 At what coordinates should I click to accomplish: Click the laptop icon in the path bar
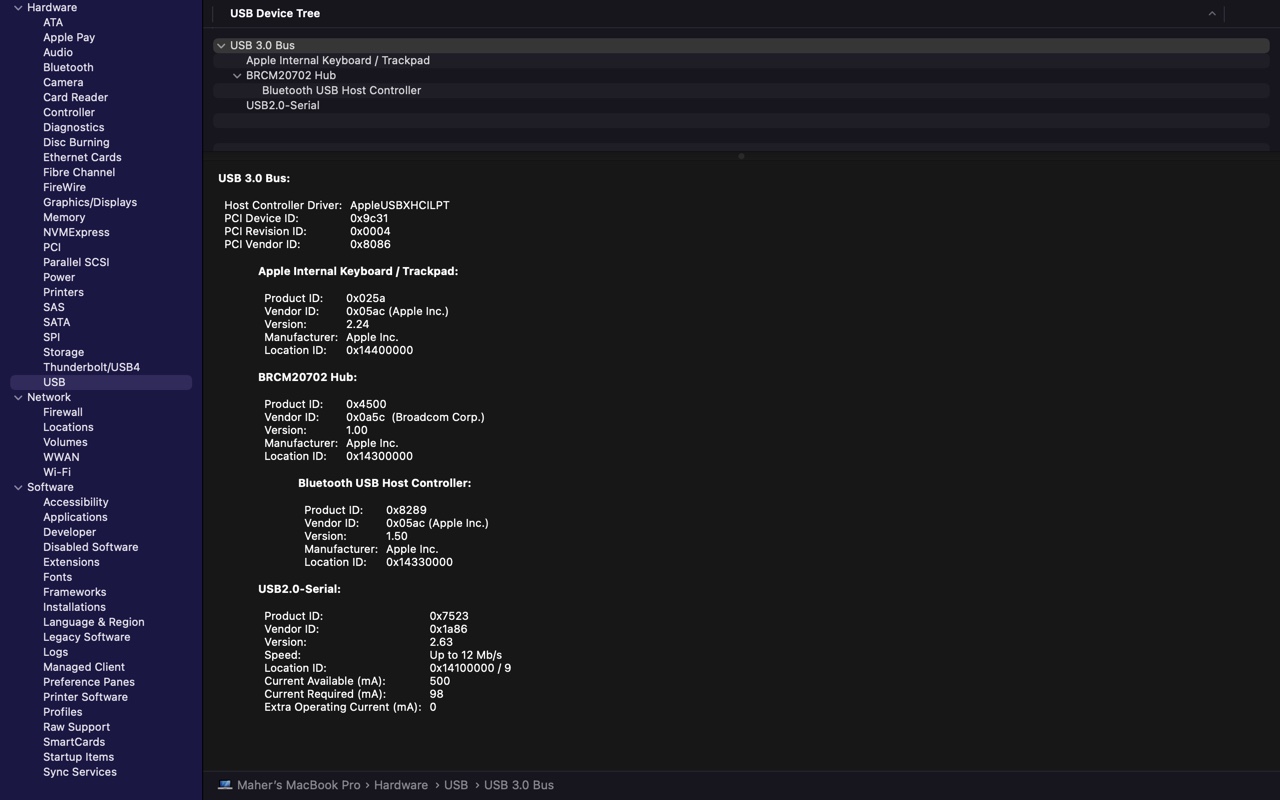click(x=225, y=785)
